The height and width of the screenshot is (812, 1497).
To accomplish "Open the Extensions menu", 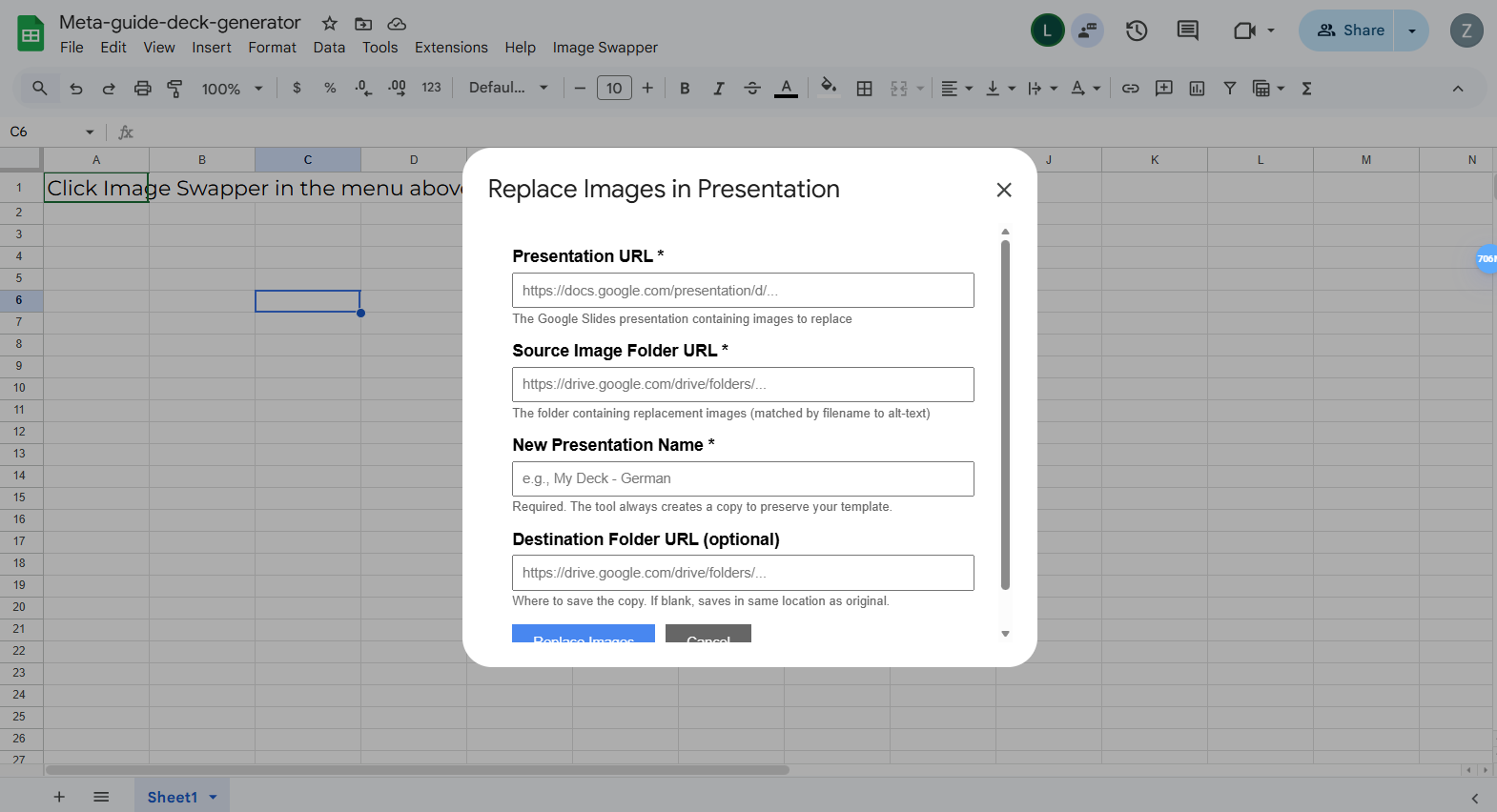I will coord(451,48).
